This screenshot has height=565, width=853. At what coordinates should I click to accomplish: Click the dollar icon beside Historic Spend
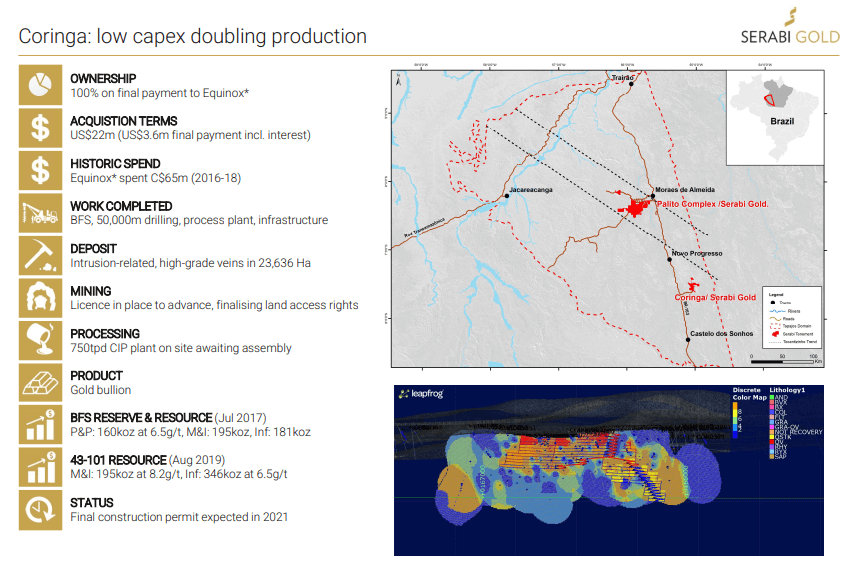coord(40,170)
